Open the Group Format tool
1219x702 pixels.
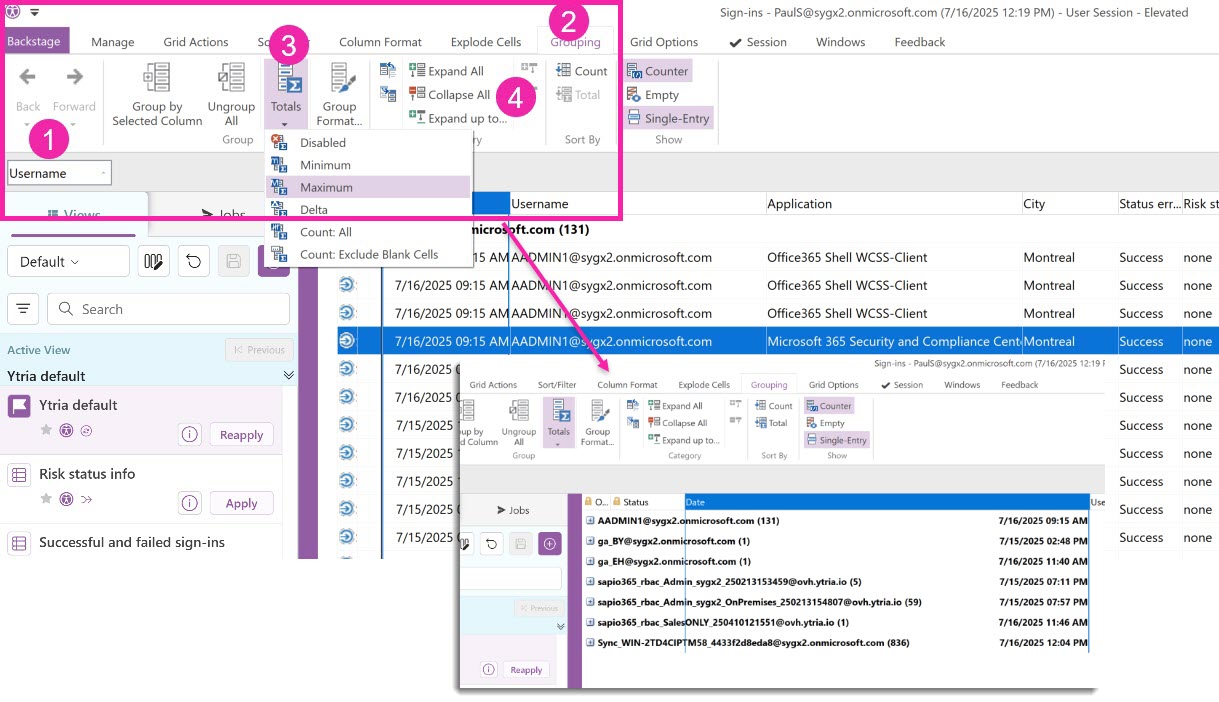pos(339,80)
